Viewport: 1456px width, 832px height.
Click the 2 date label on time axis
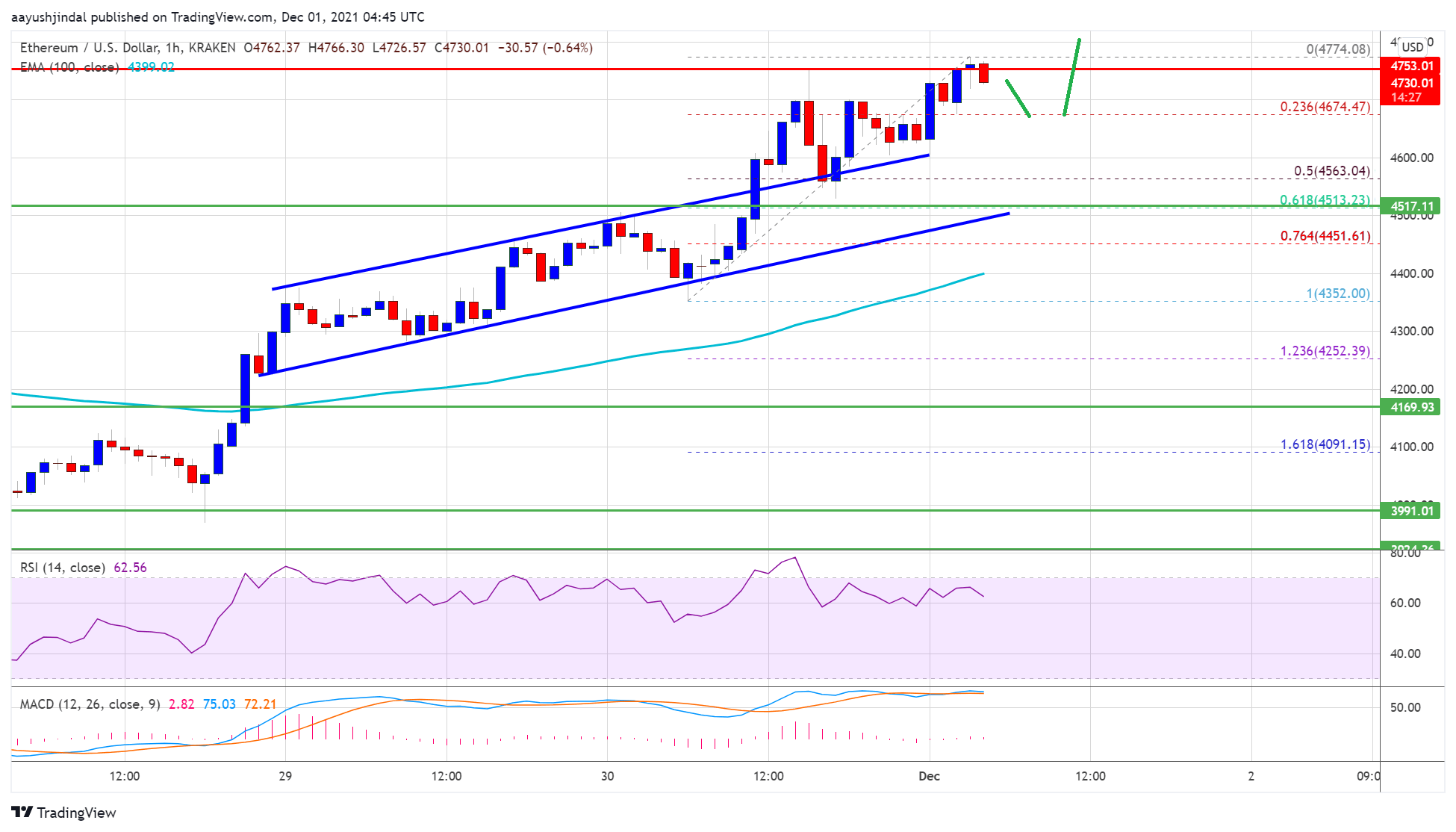point(1251,776)
